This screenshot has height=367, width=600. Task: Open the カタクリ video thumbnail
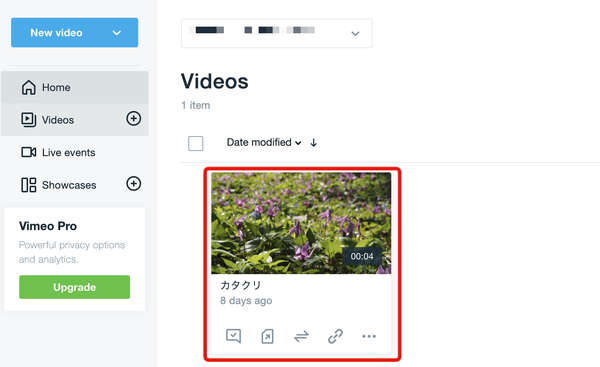301,223
